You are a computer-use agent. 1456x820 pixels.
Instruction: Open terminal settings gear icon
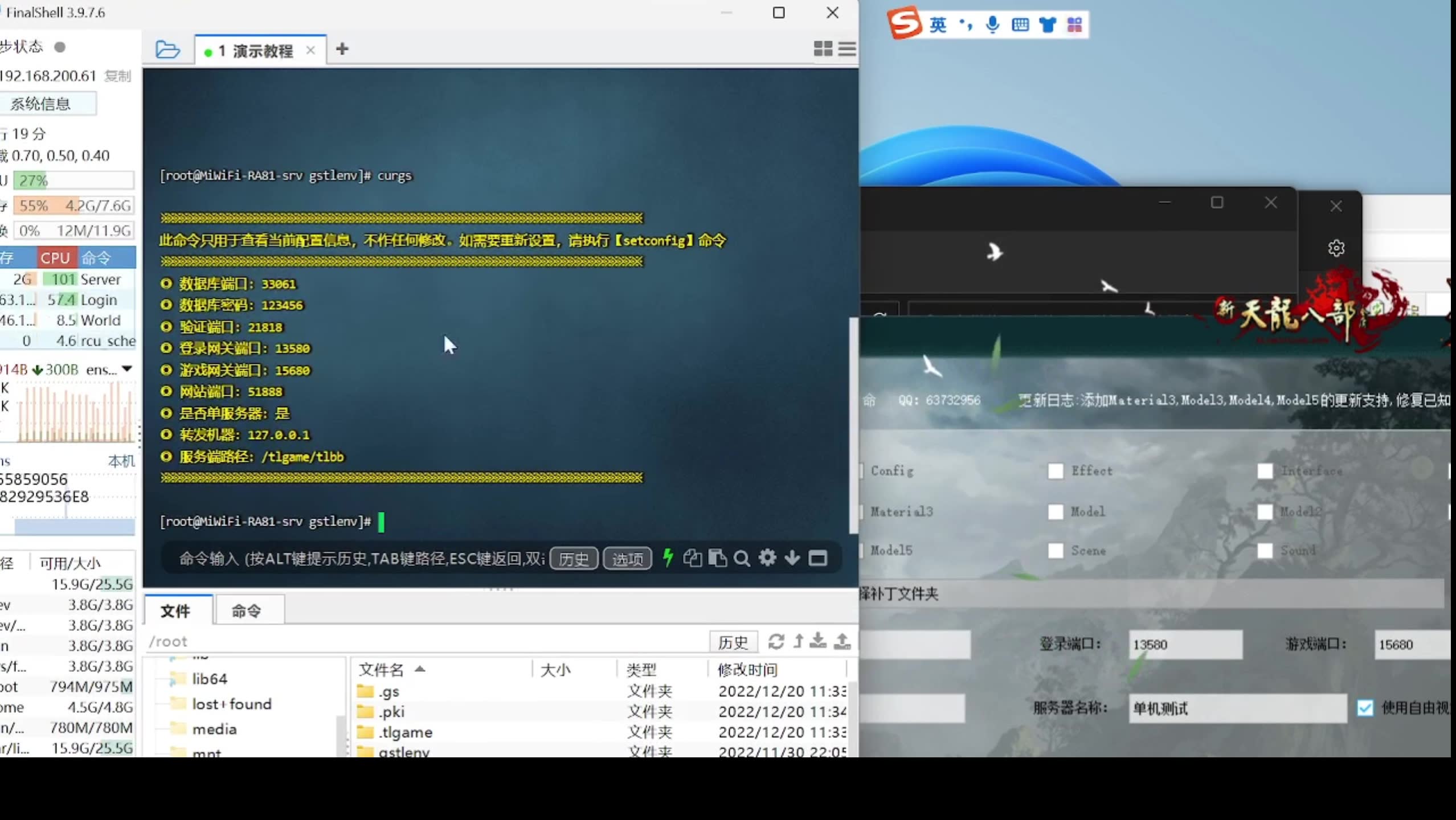point(767,557)
